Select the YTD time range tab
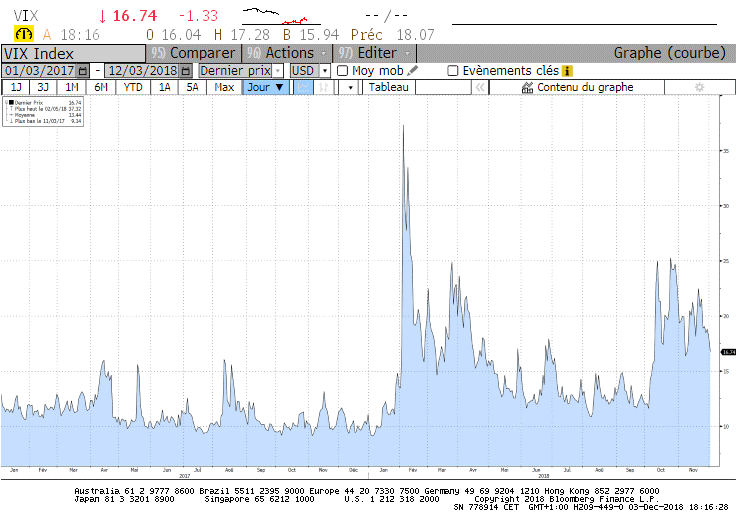This screenshot has height=530, width=736. point(133,87)
